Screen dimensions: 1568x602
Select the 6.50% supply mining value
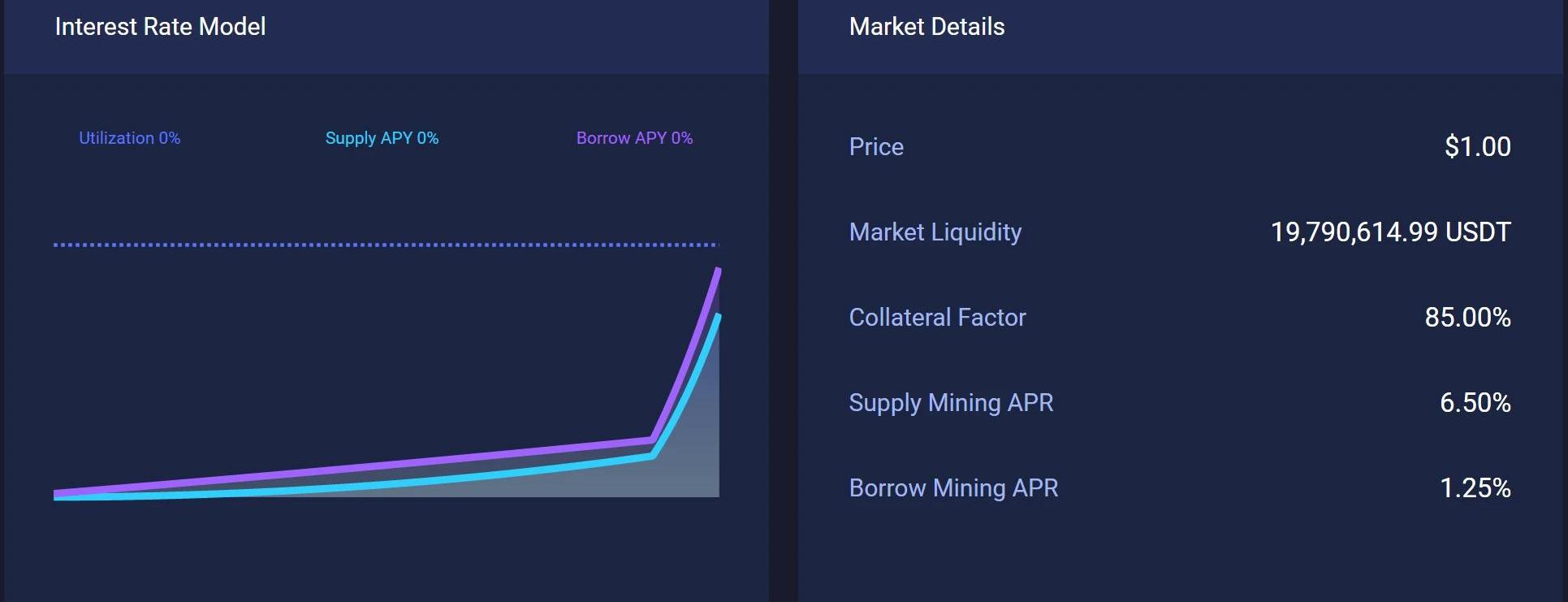(1475, 403)
